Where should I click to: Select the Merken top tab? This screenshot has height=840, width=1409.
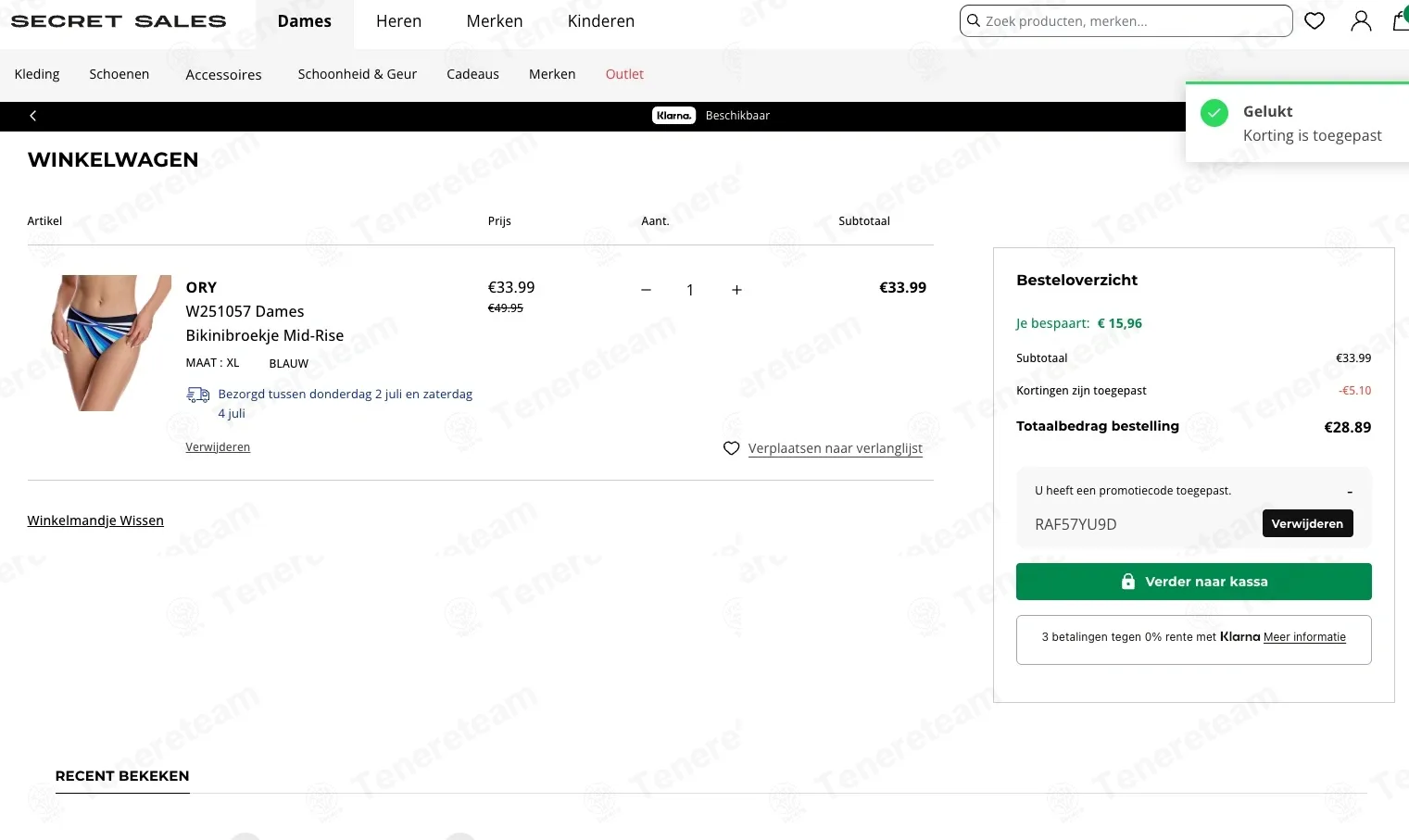pos(495,21)
